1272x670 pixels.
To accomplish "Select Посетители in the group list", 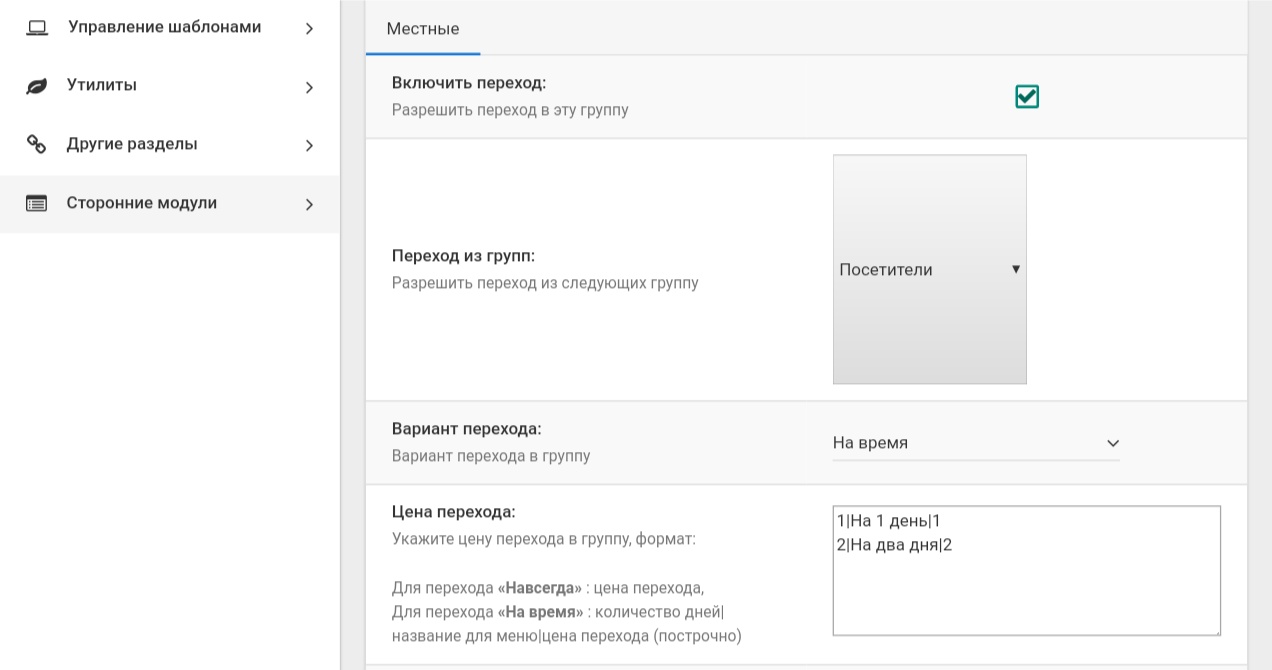I will 886,270.
